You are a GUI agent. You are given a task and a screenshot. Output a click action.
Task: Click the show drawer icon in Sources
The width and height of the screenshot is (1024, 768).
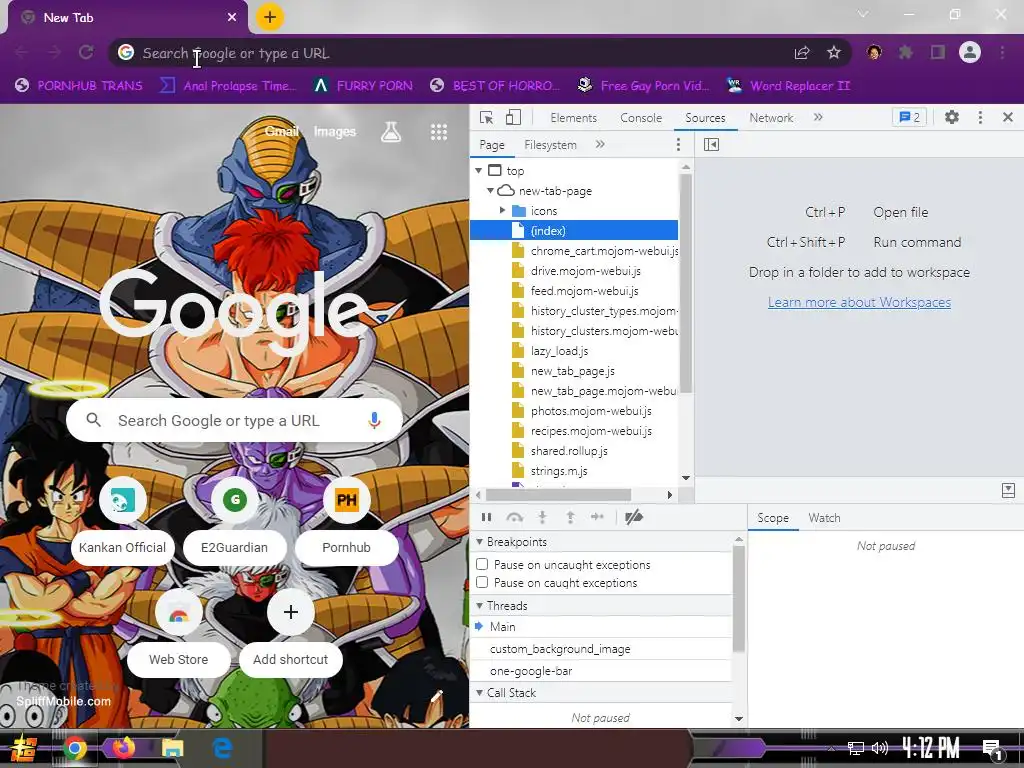point(1008,490)
